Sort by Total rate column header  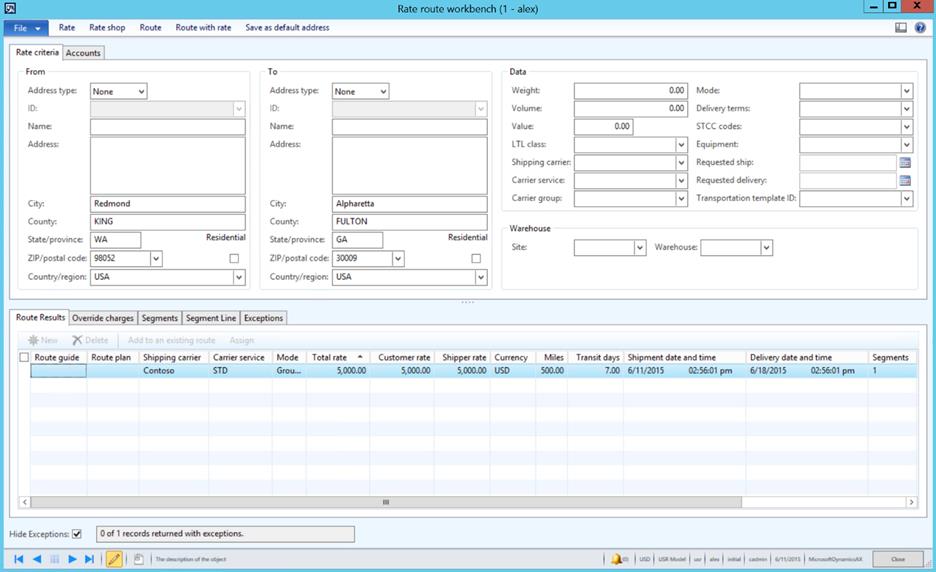pyautogui.click(x=337, y=357)
